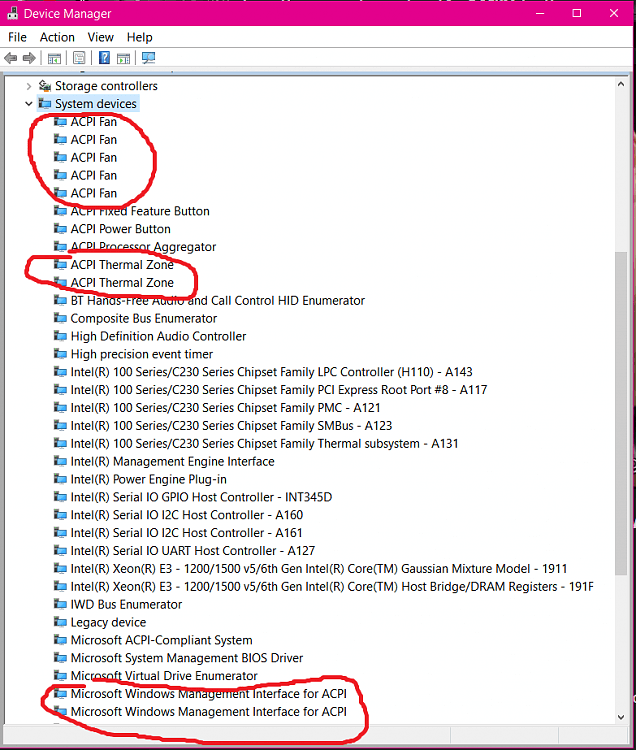Click the Storage controllers category icon
The width and height of the screenshot is (636, 750).
(x=45, y=86)
